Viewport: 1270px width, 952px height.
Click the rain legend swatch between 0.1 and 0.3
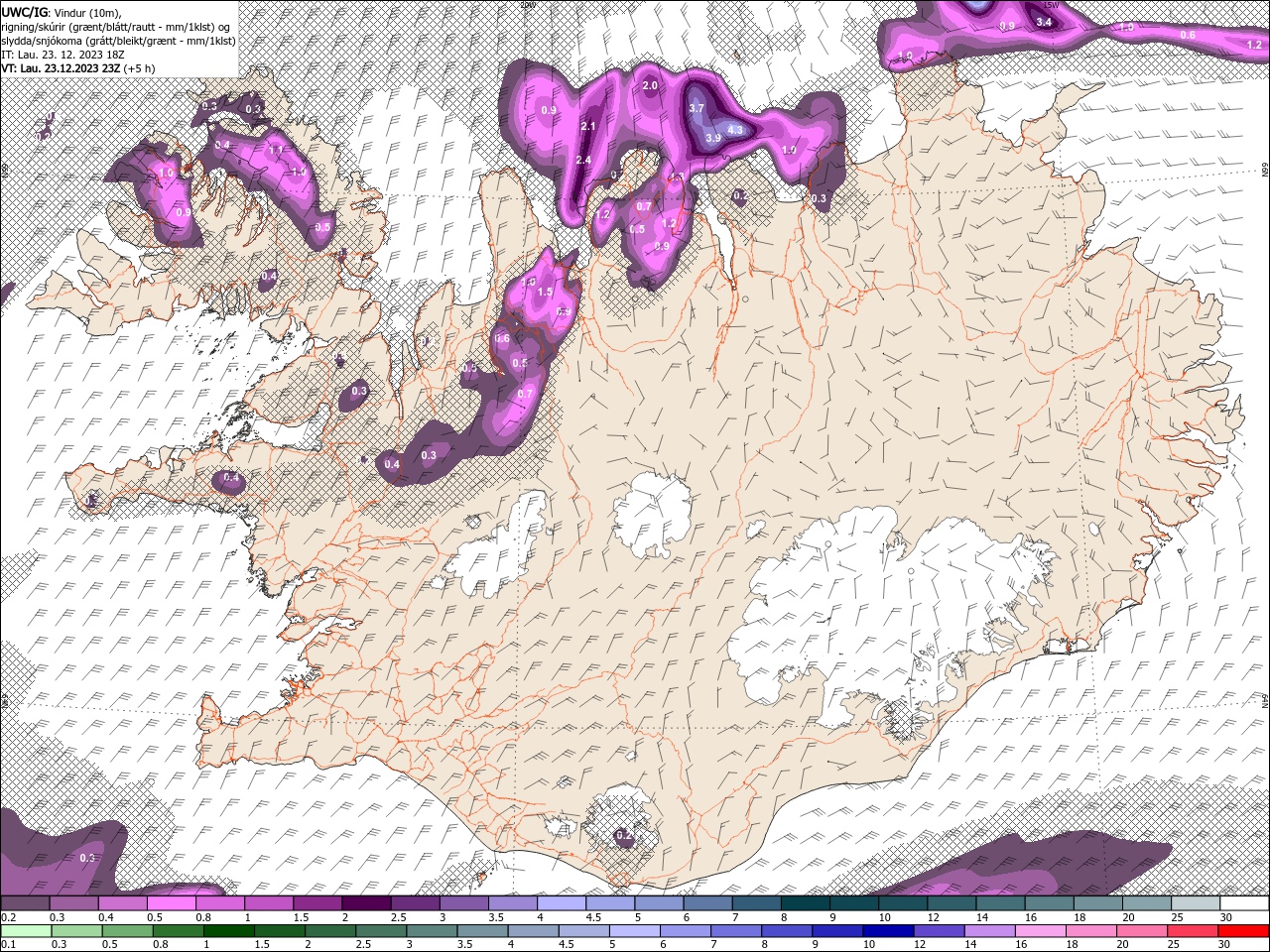click(x=25, y=930)
